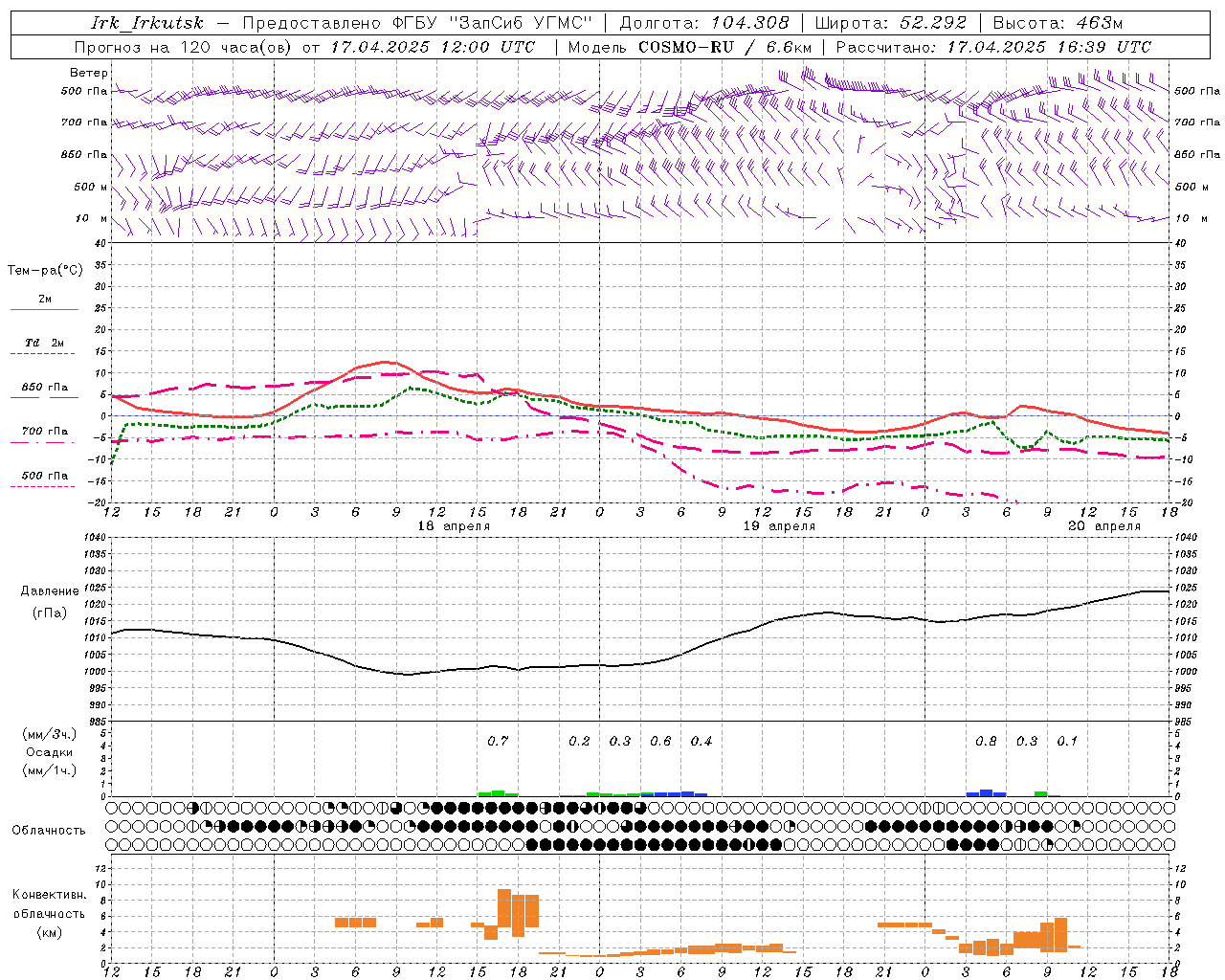
Task: Click the 0.7 precipitation value
Action: (498, 741)
